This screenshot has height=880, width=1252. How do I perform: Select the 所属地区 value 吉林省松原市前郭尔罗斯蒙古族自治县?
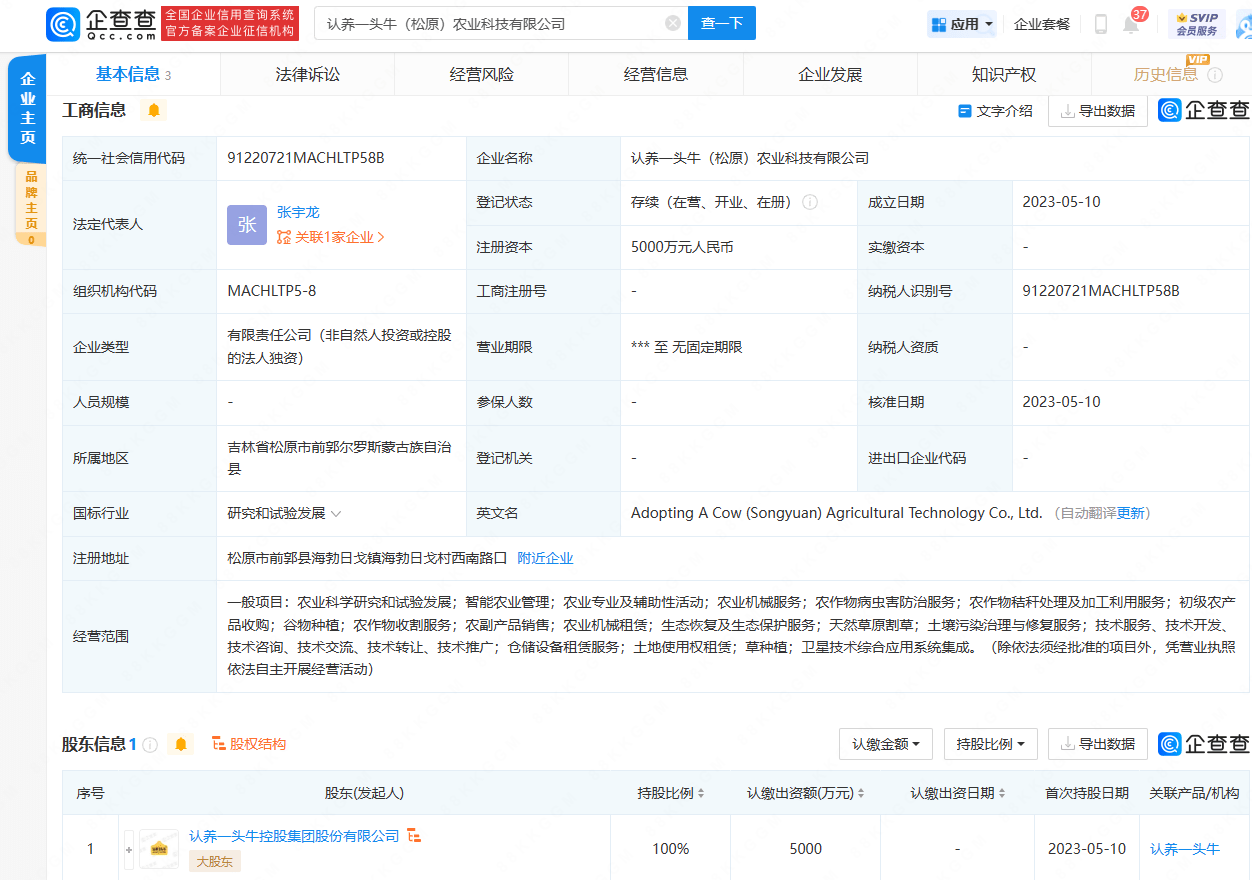(339, 458)
